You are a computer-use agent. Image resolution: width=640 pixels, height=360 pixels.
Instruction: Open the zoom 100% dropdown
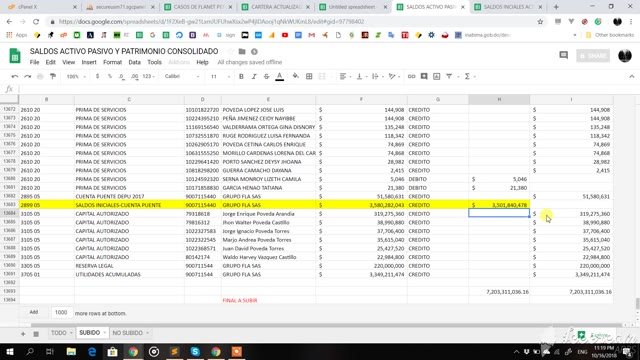tap(76, 76)
